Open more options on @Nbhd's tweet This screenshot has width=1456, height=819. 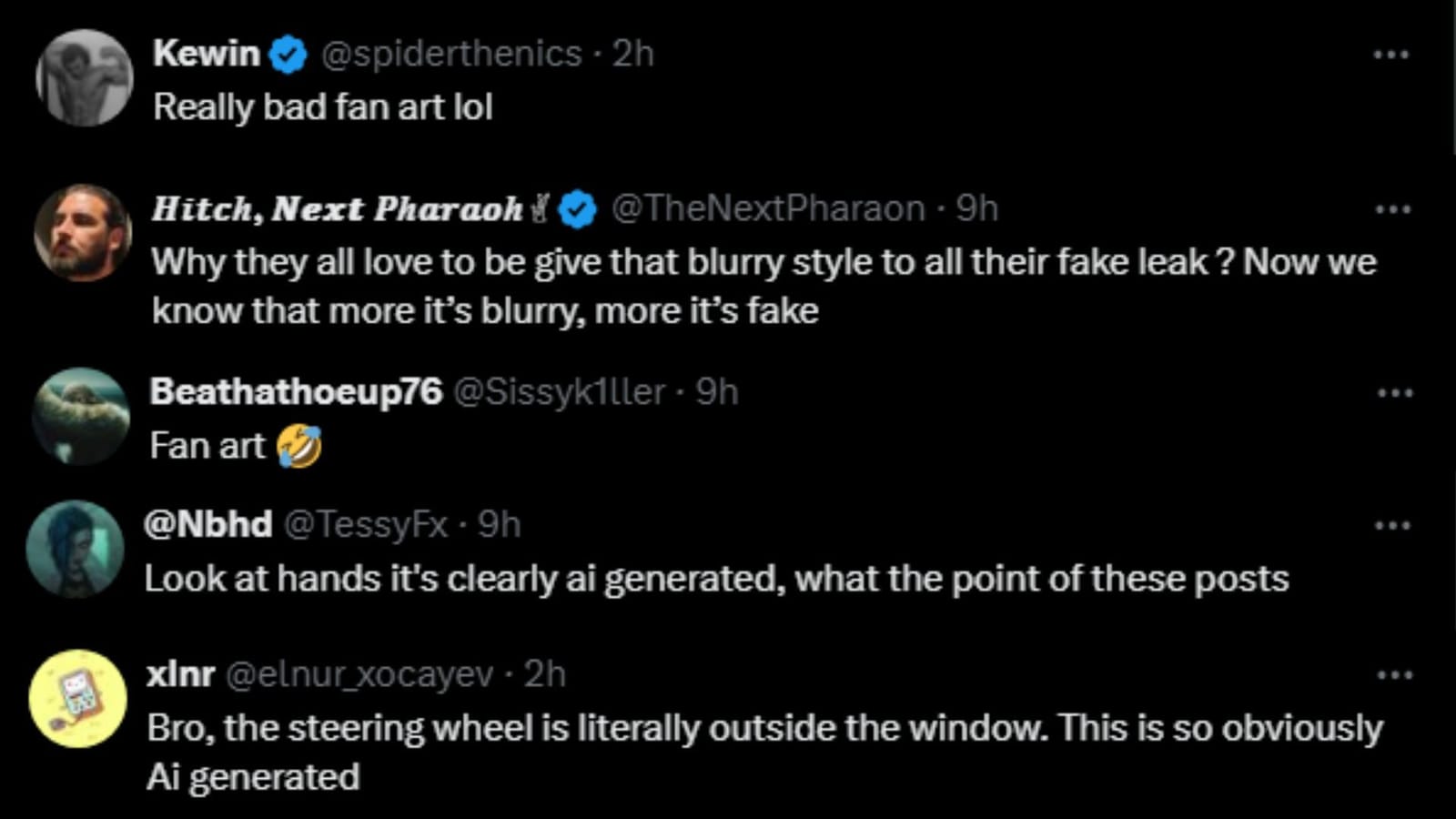pos(1392,525)
